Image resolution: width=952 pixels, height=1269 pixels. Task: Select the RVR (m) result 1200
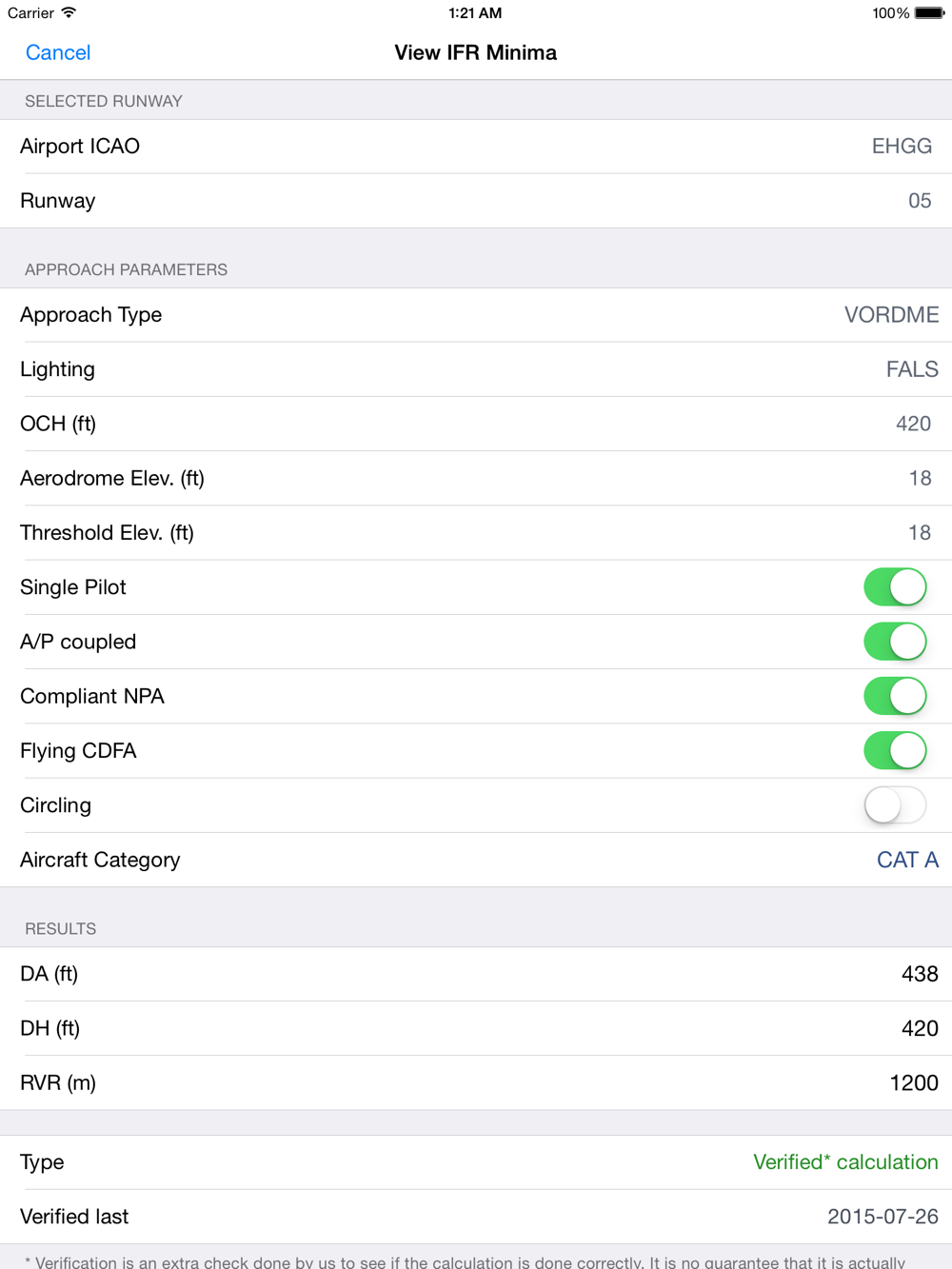tap(914, 1082)
